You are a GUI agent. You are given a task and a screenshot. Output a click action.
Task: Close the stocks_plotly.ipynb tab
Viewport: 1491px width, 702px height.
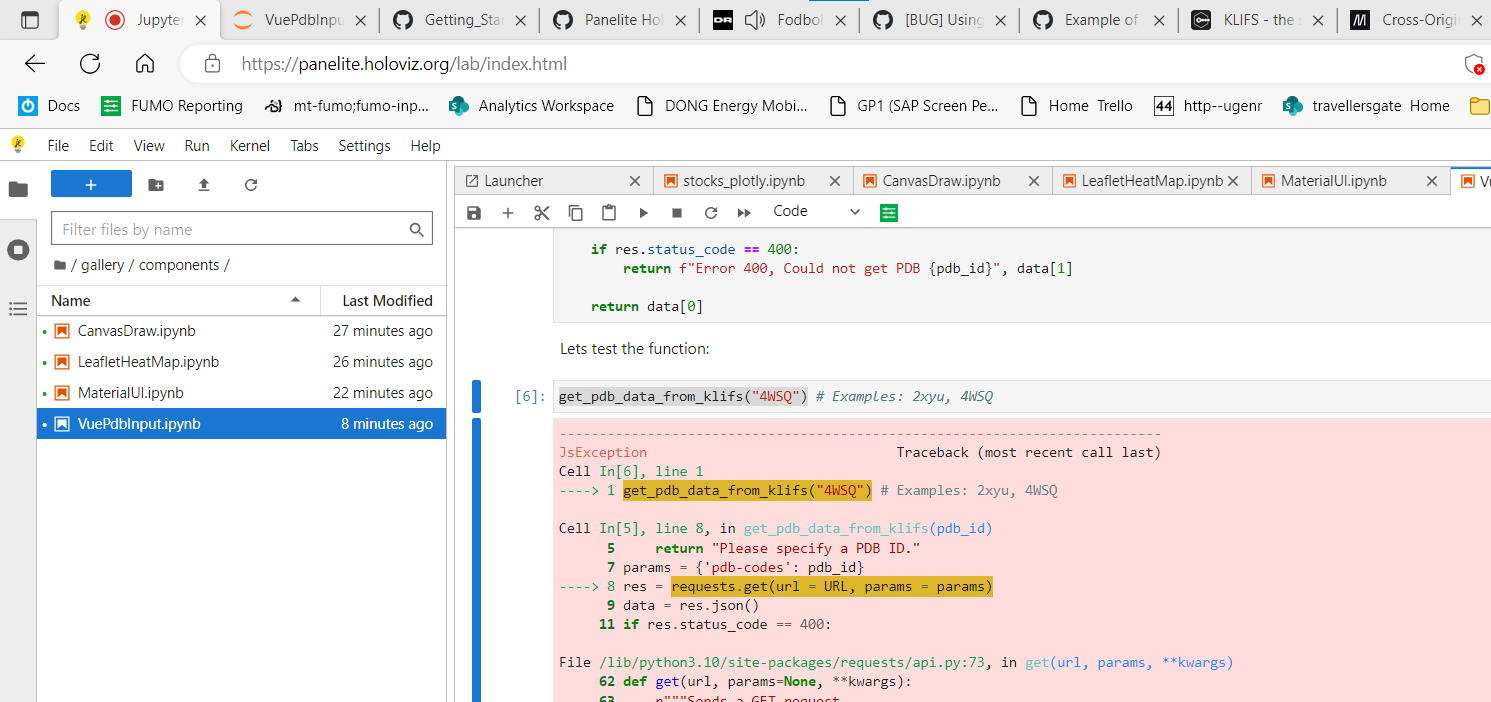point(833,181)
